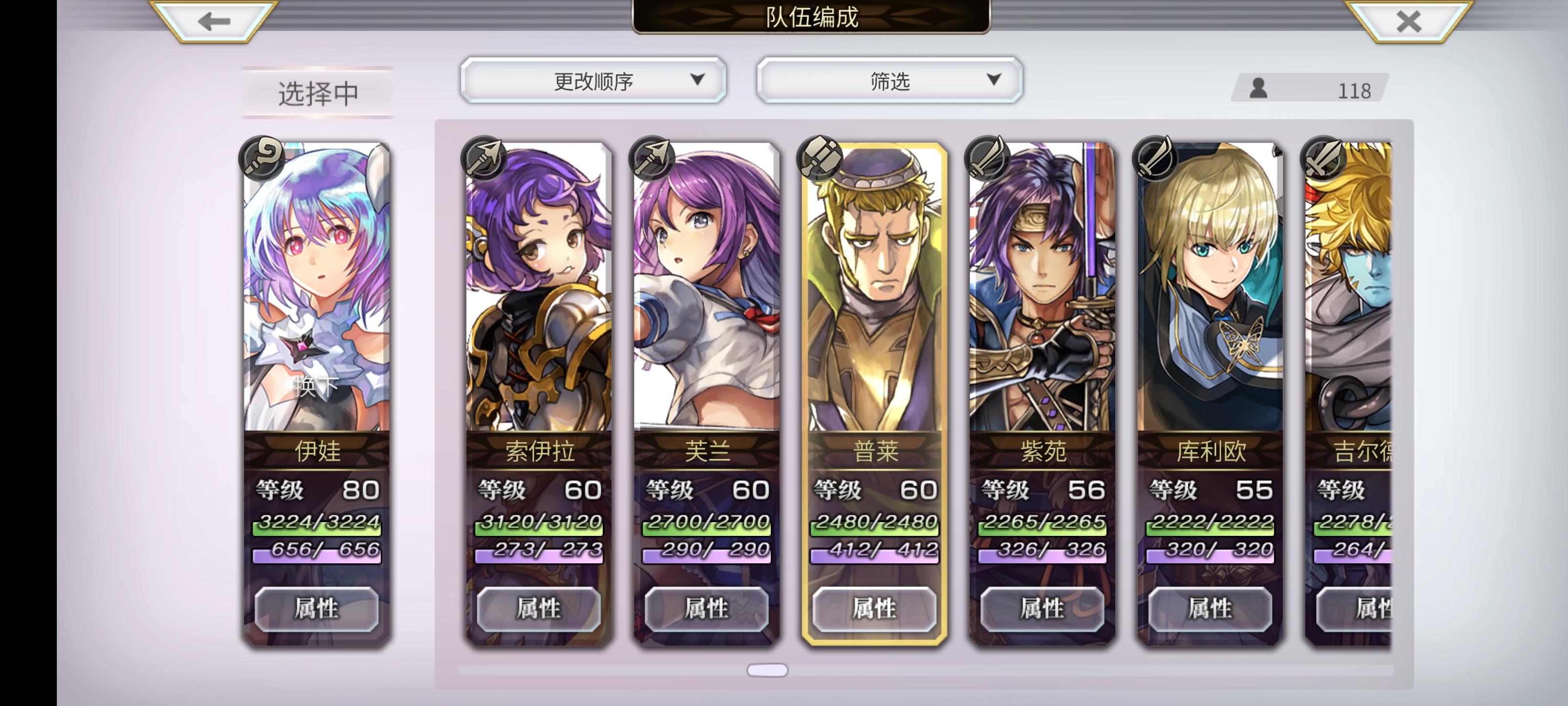
Task: Click the horizontal scrollbar thumb below the cards
Action: point(767,670)
